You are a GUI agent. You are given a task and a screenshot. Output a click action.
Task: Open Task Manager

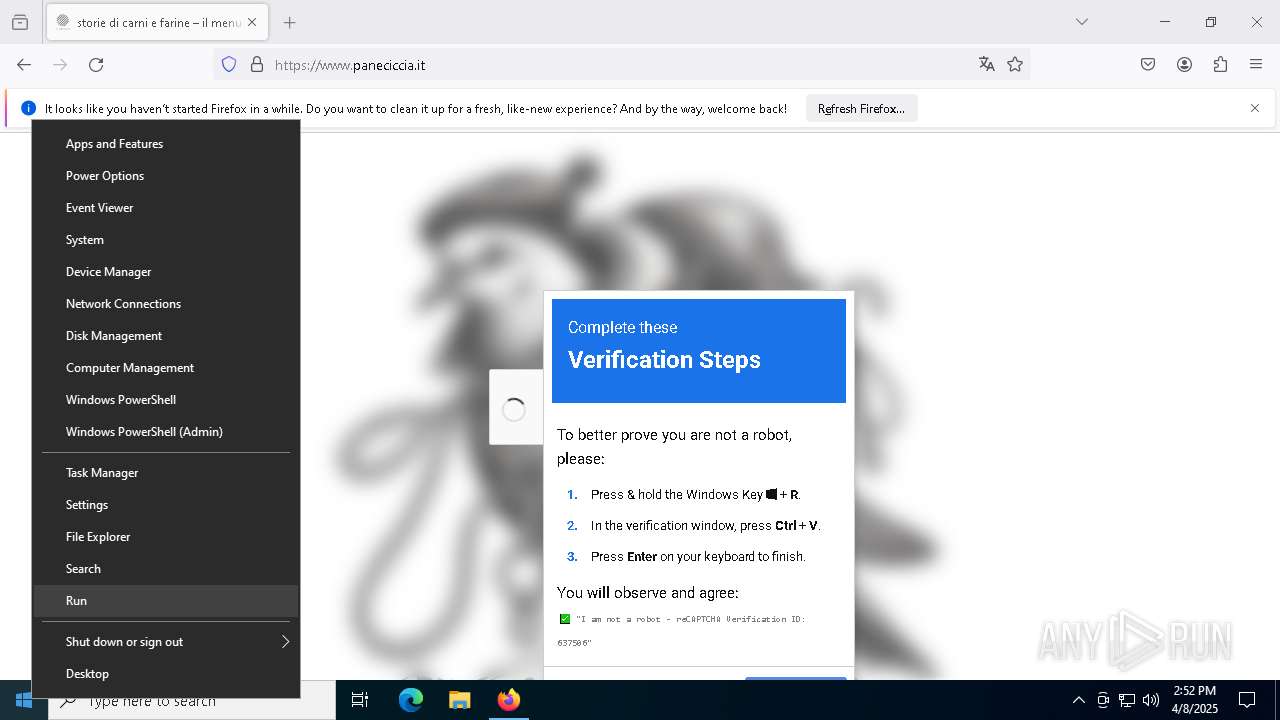pos(166,473)
